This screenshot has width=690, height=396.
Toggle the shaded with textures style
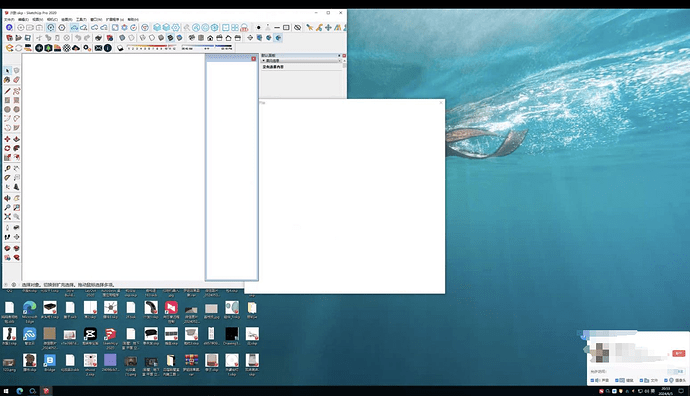coord(170,38)
